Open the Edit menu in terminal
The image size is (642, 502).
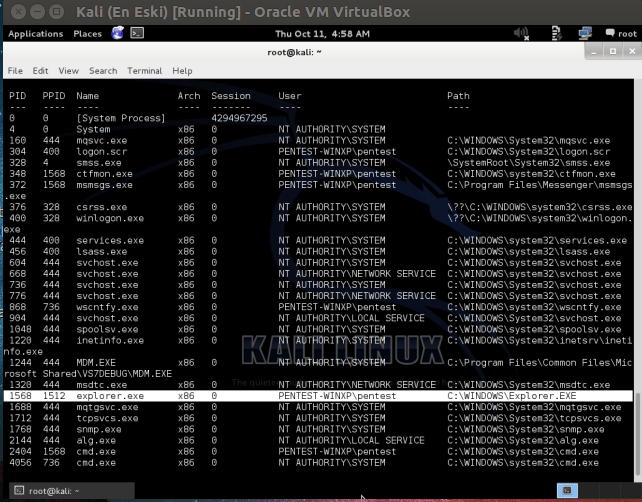40,71
